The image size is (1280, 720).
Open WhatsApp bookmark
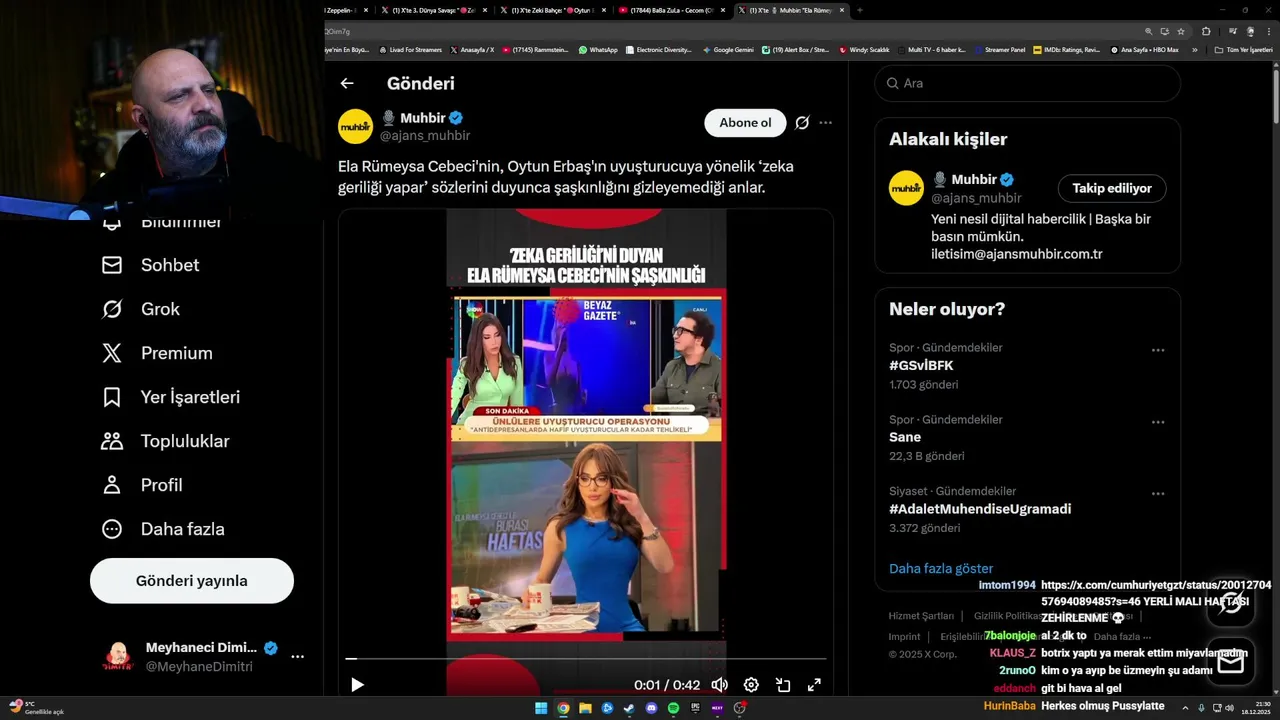click(x=598, y=49)
